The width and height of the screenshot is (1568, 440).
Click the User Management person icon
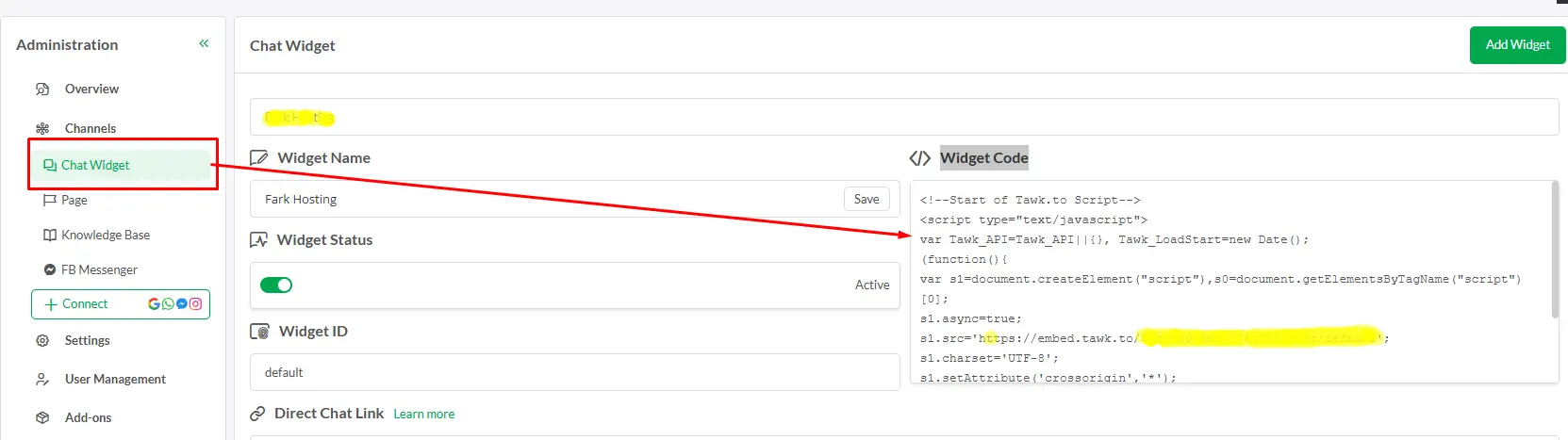[42, 379]
